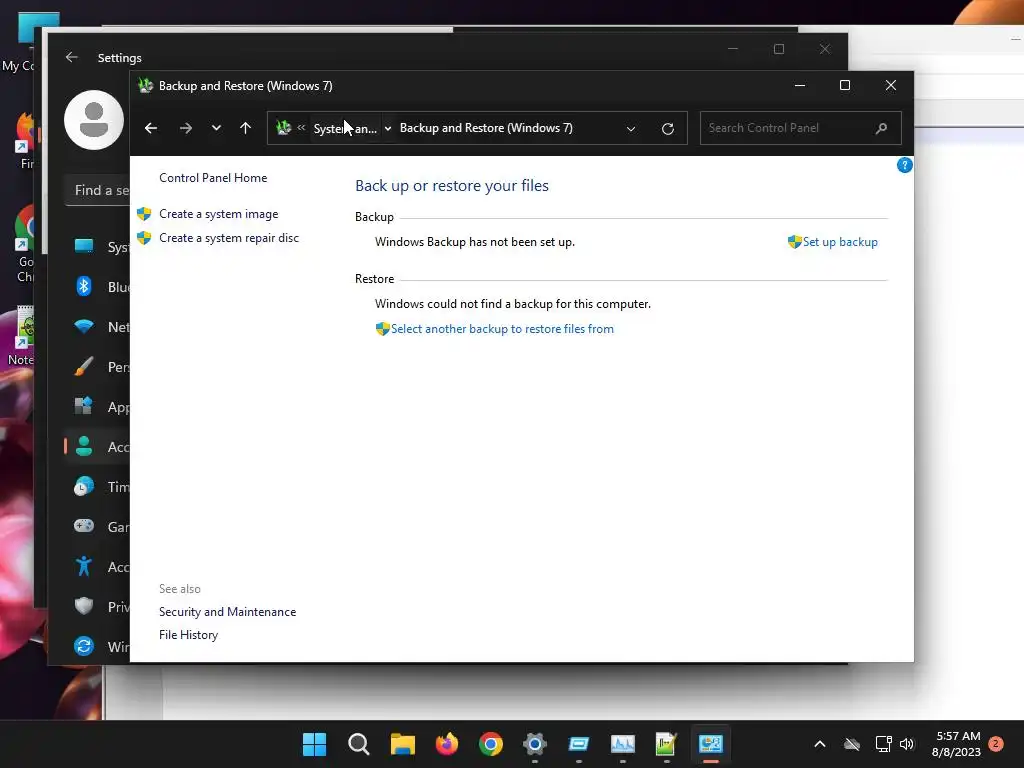This screenshot has width=1024, height=768.
Task: Show hidden tray icons chevron
Action: [820, 744]
